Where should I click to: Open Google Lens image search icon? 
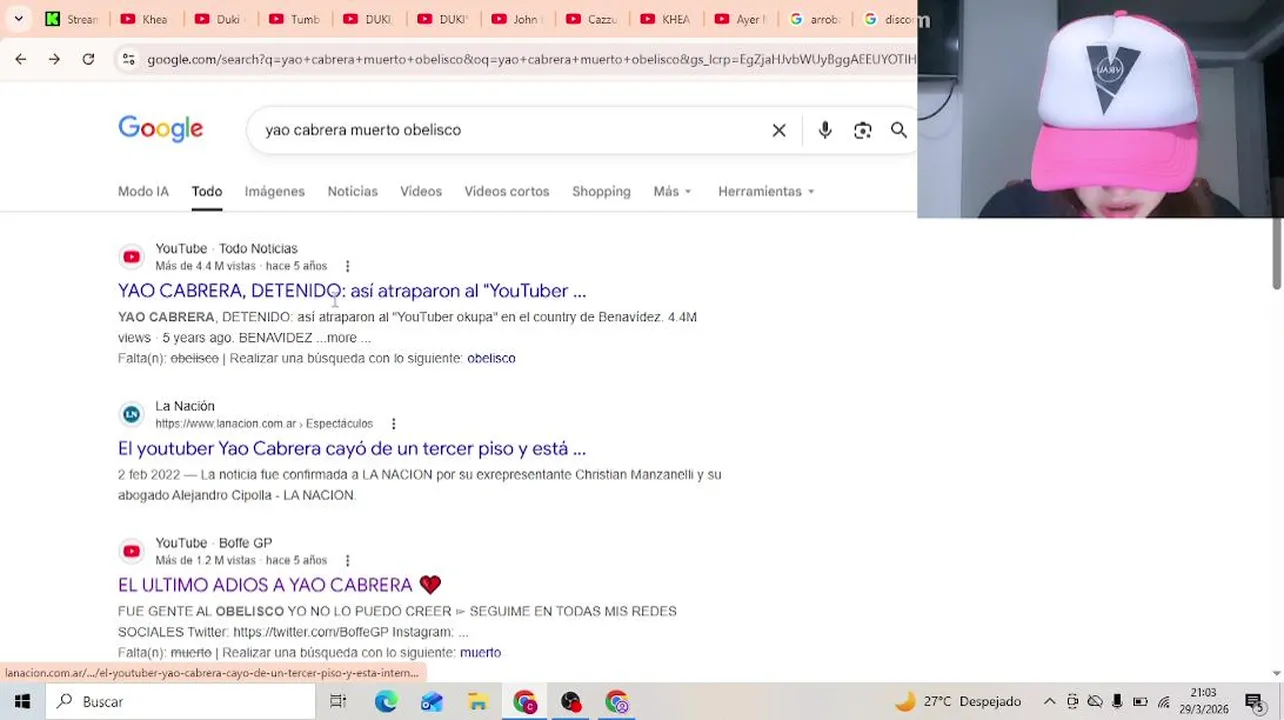862,130
